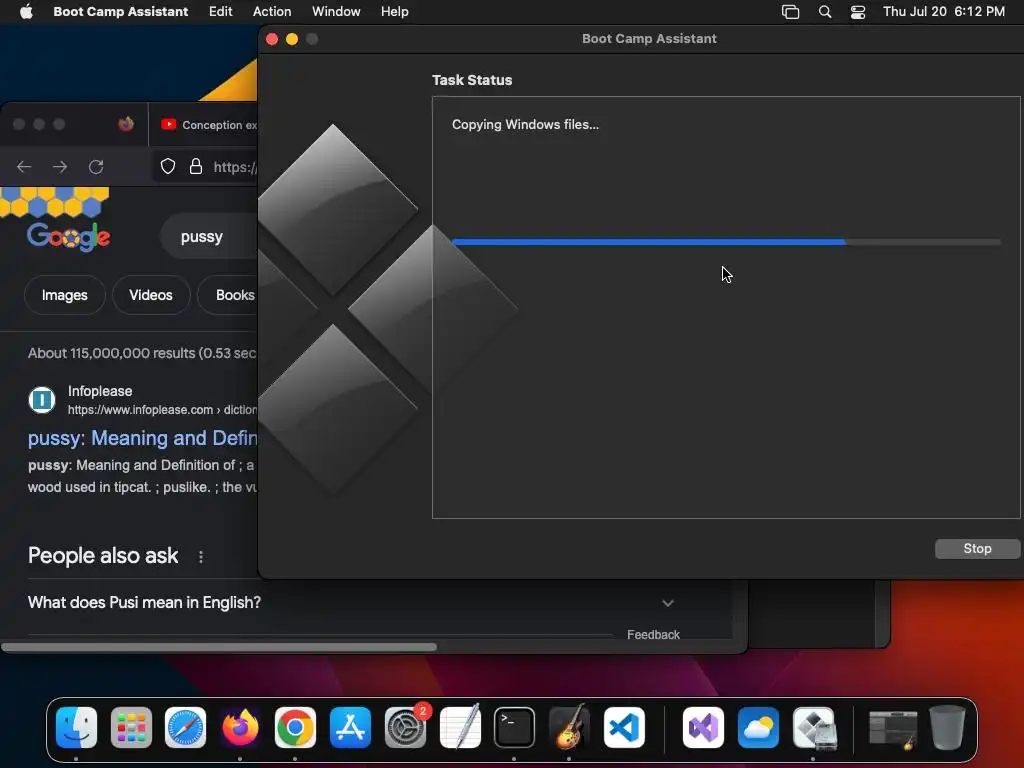Open the Action menu
The width and height of the screenshot is (1024, 768).
pyautogui.click(x=272, y=12)
